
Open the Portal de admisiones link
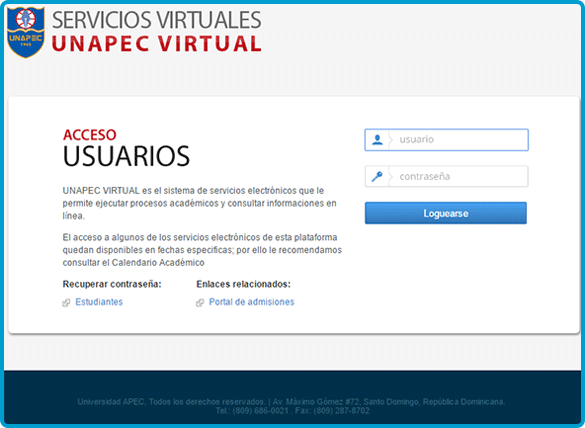(251, 302)
